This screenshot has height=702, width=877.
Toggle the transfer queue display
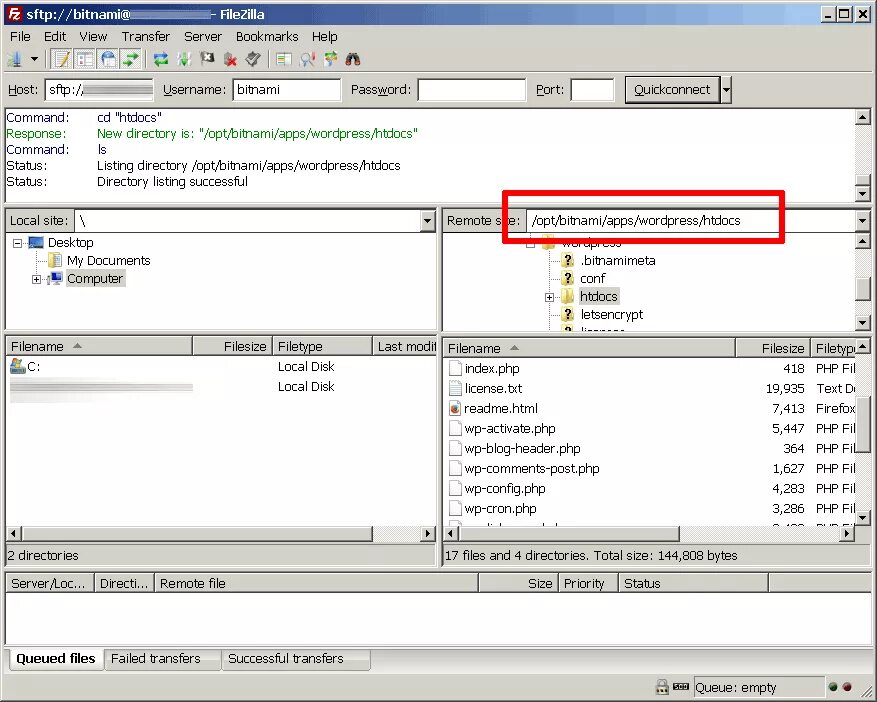131,59
